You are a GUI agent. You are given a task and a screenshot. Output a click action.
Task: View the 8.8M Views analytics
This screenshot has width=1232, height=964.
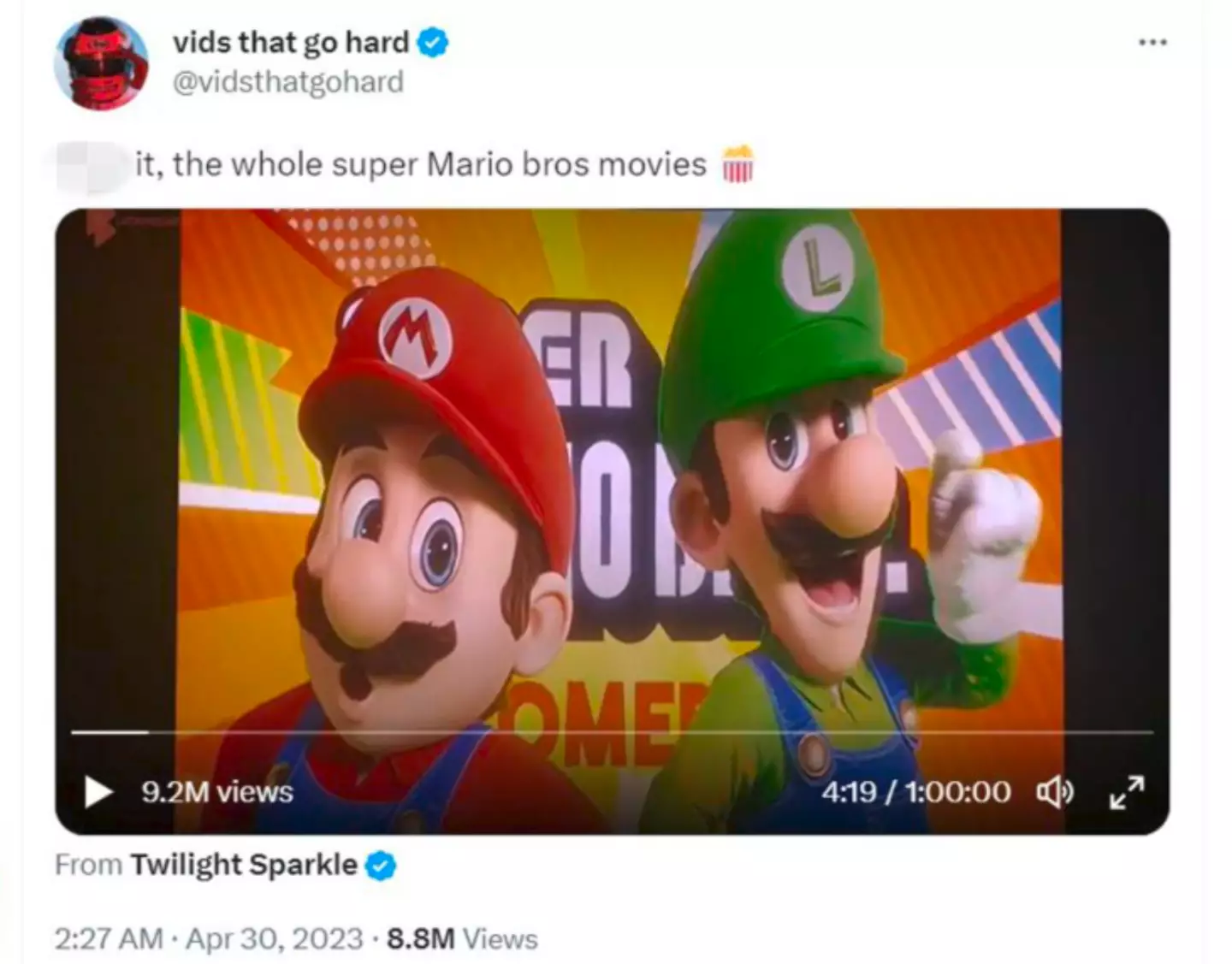coord(462,938)
